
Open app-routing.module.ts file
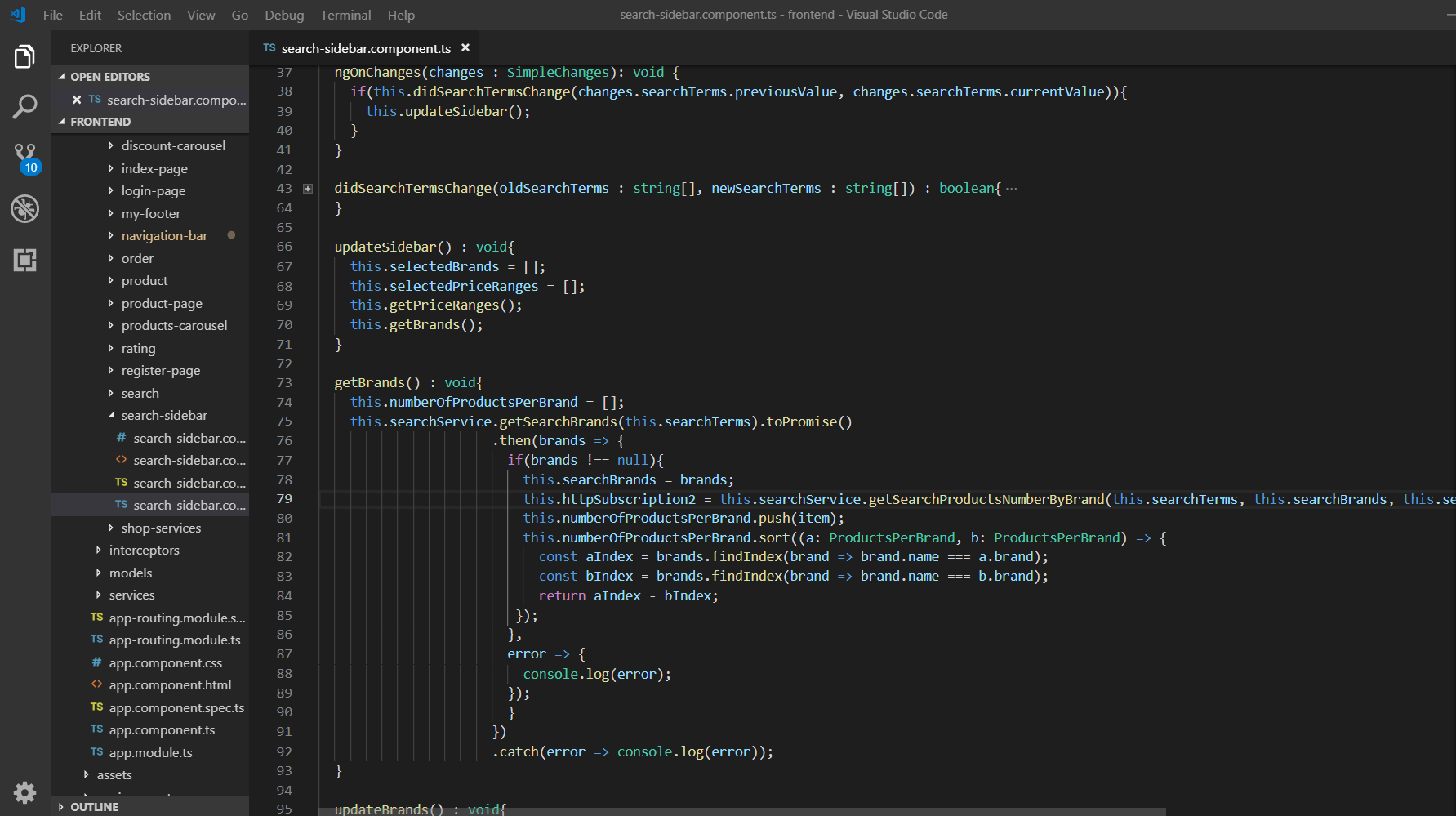[x=174, y=640]
